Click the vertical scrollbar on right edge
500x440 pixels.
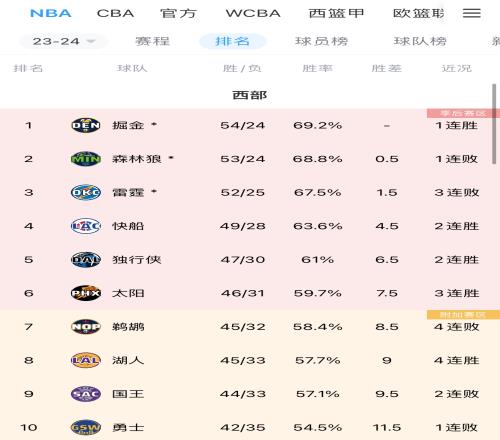click(494, 124)
